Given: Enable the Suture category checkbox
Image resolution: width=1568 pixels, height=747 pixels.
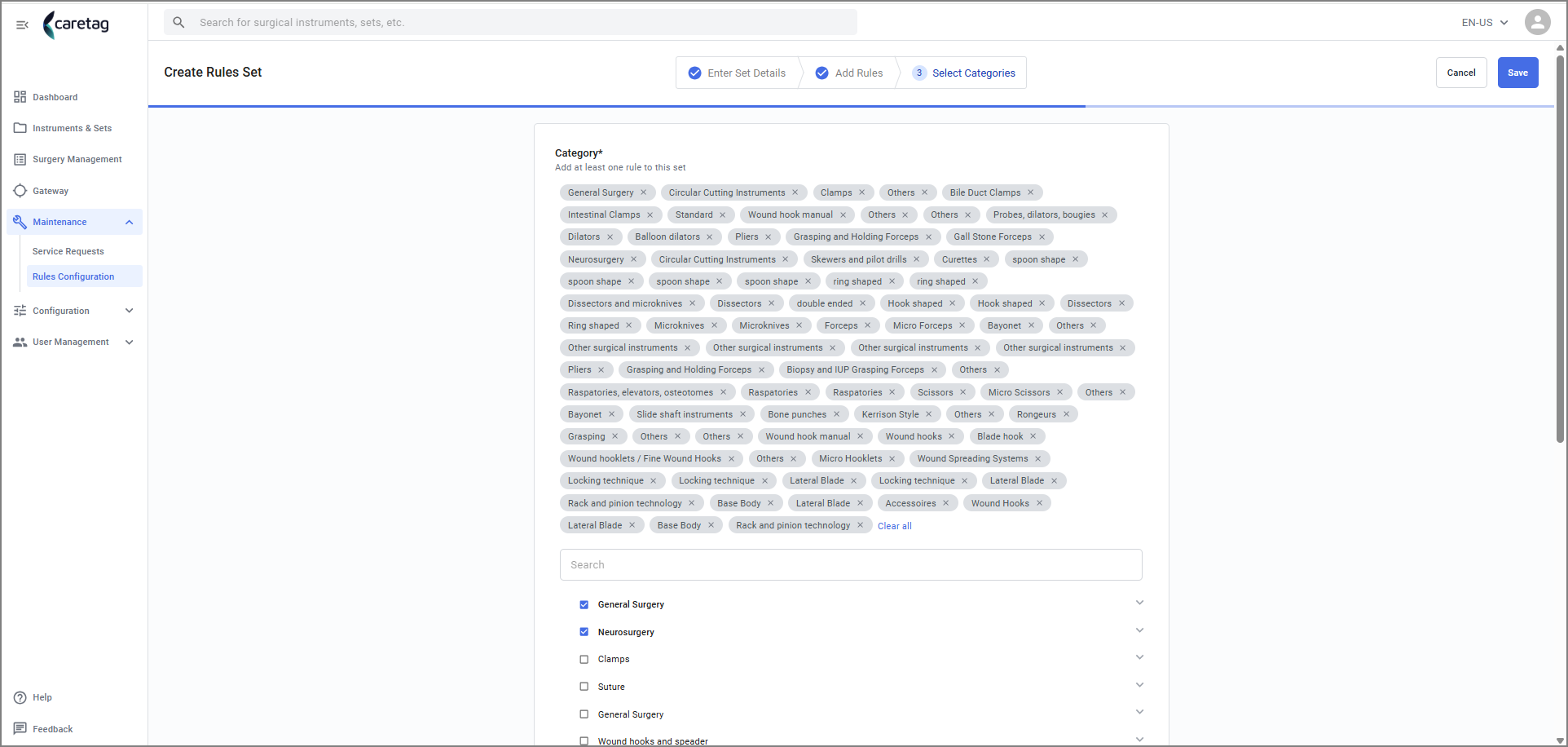Looking at the screenshot, I should point(584,687).
